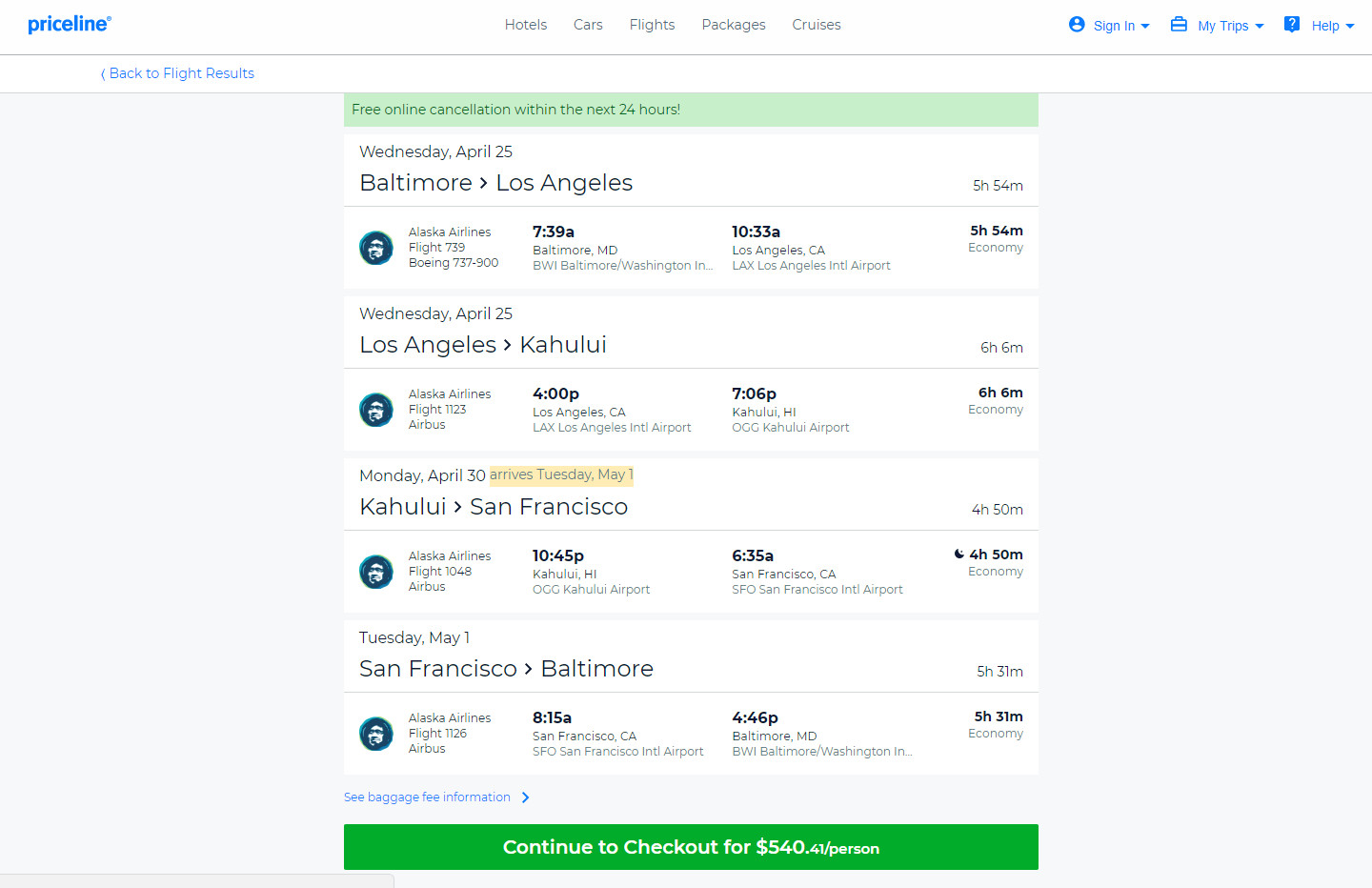Screen dimensions: 1372x888
Task: Click 'Boeing 737-900' aircraft text
Action: point(454,263)
